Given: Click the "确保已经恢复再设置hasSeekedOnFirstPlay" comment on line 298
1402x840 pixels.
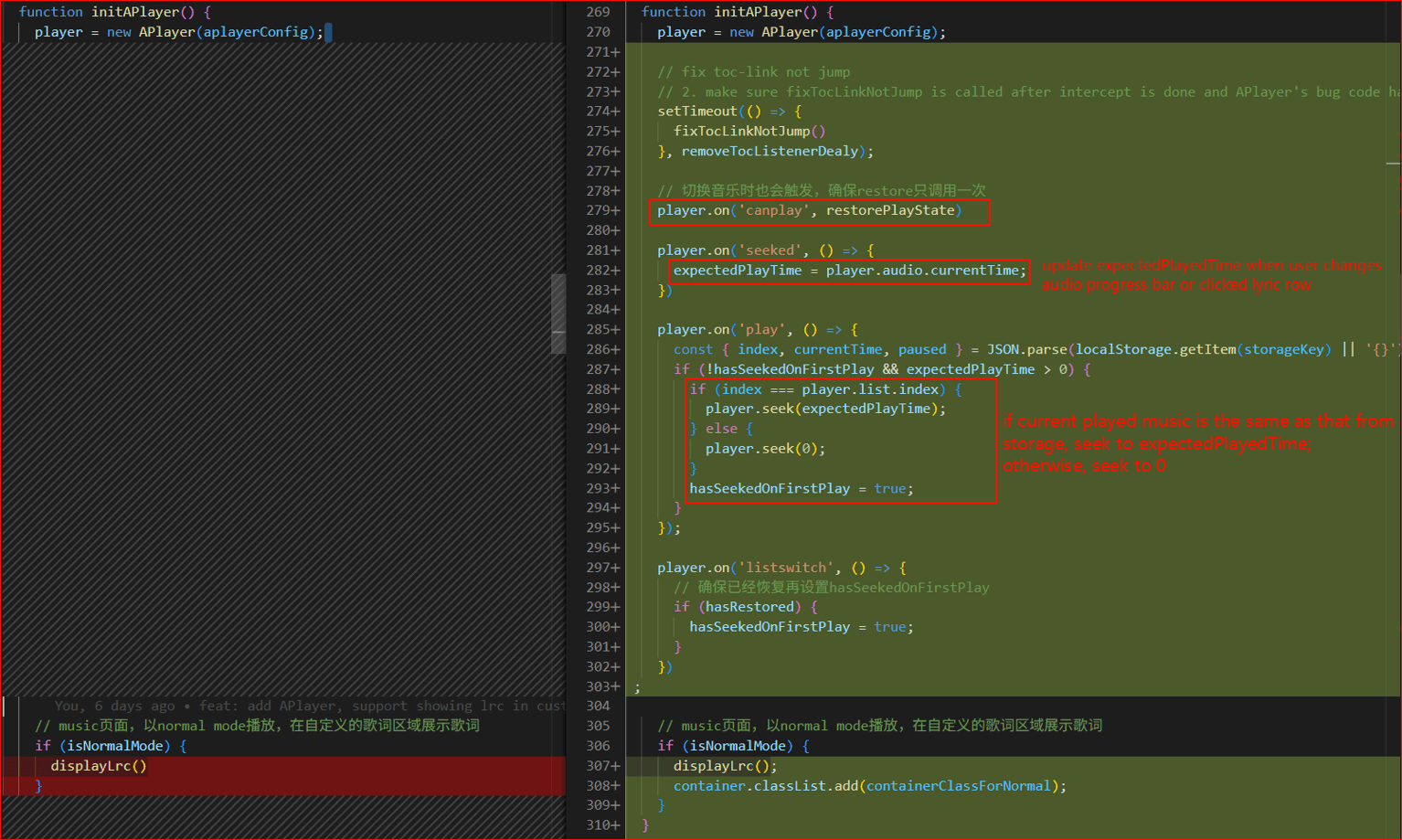Looking at the screenshot, I should (832, 588).
